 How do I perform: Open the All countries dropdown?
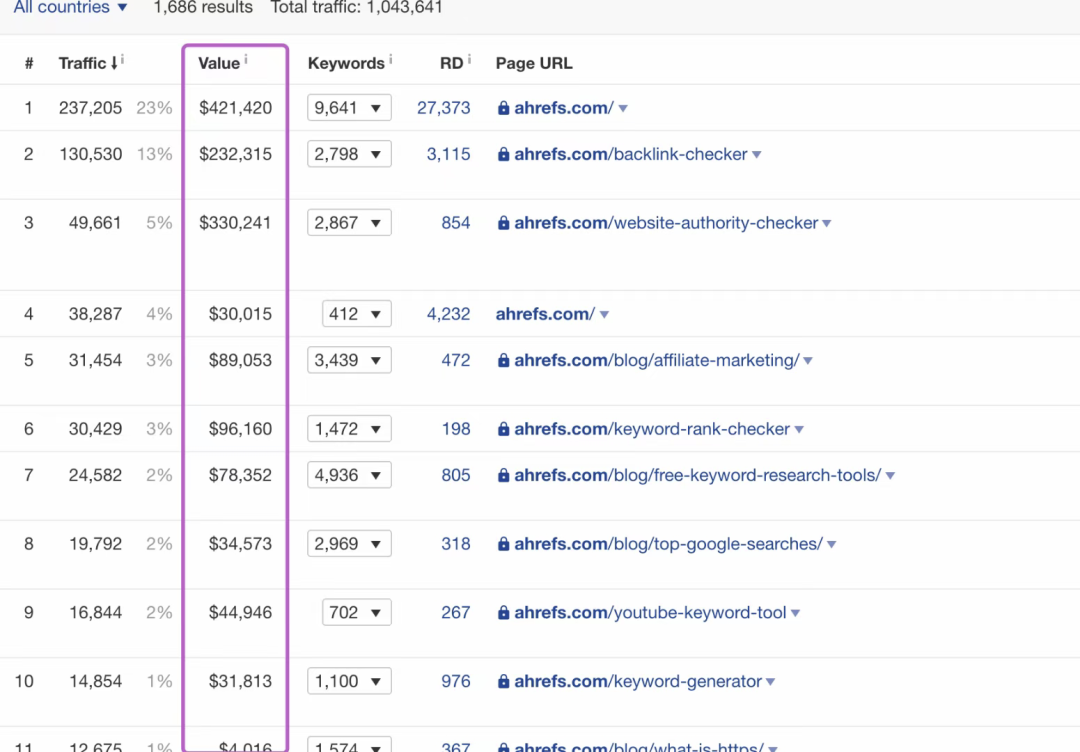click(x=71, y=8)
